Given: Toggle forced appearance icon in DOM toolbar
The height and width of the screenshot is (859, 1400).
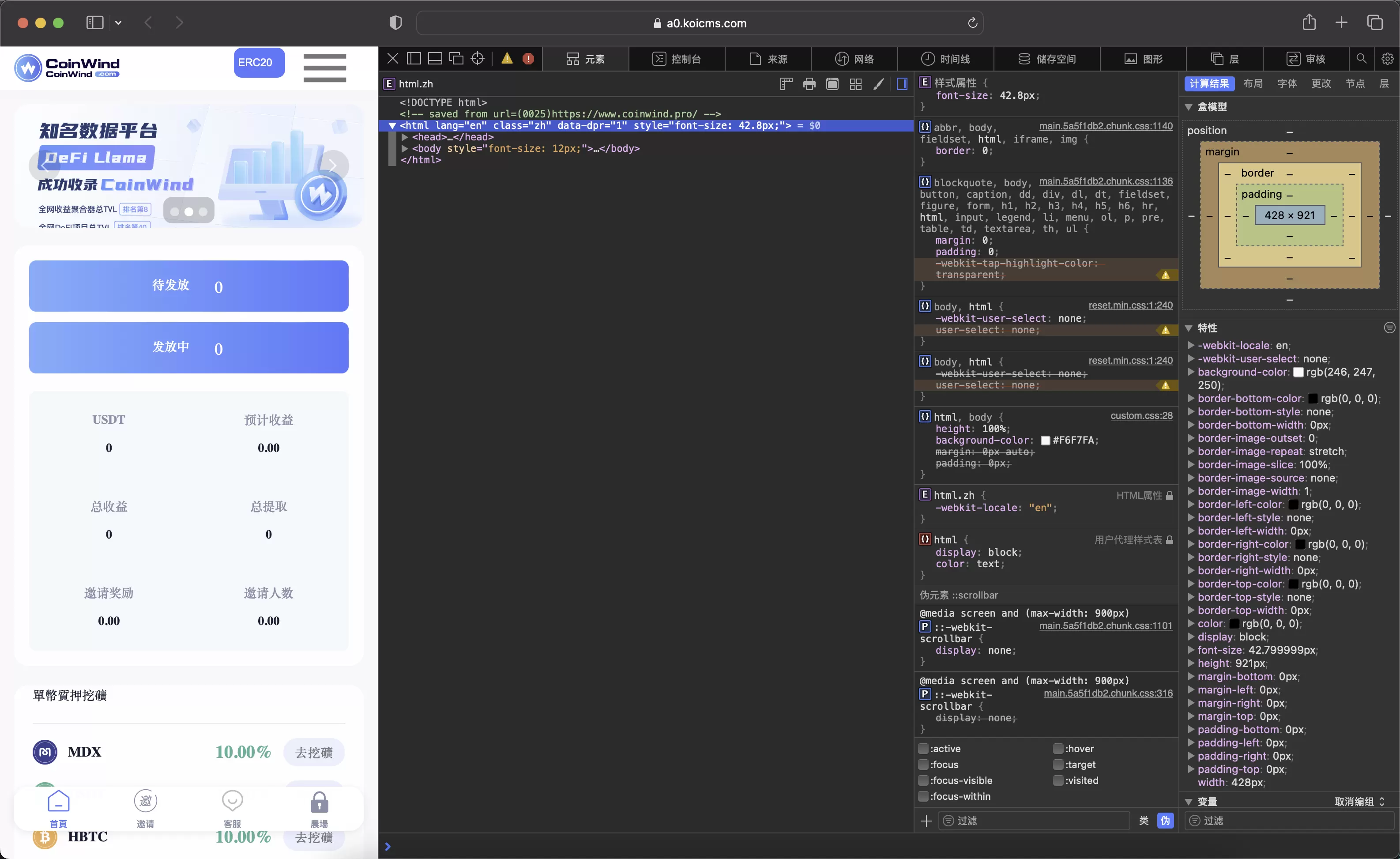Looking at the screenshot, I should (832, 84).
